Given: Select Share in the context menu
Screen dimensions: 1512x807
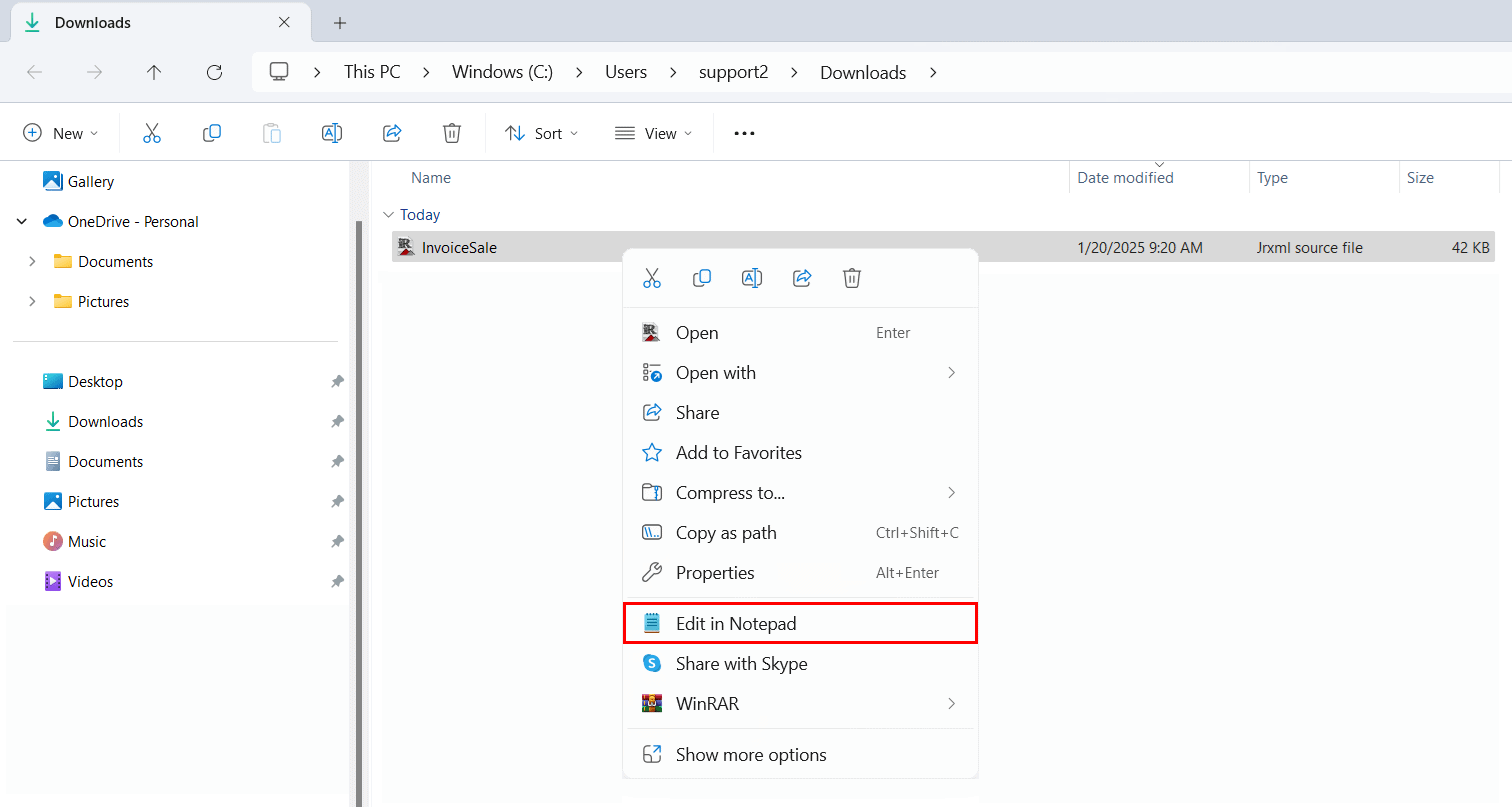Looking at the screenshot, I should [800, 413].
